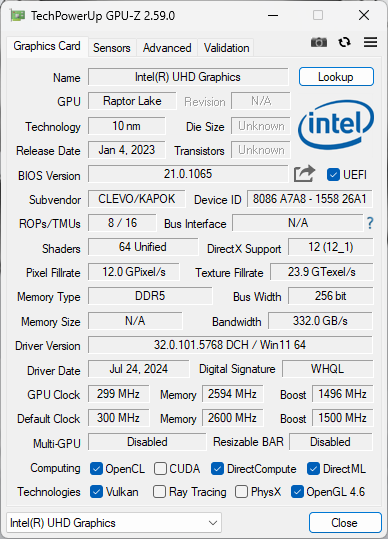Click the GPU-Z title bar app icon
The height and width of the screenshot is (539, 388).
tap(18, 16)
